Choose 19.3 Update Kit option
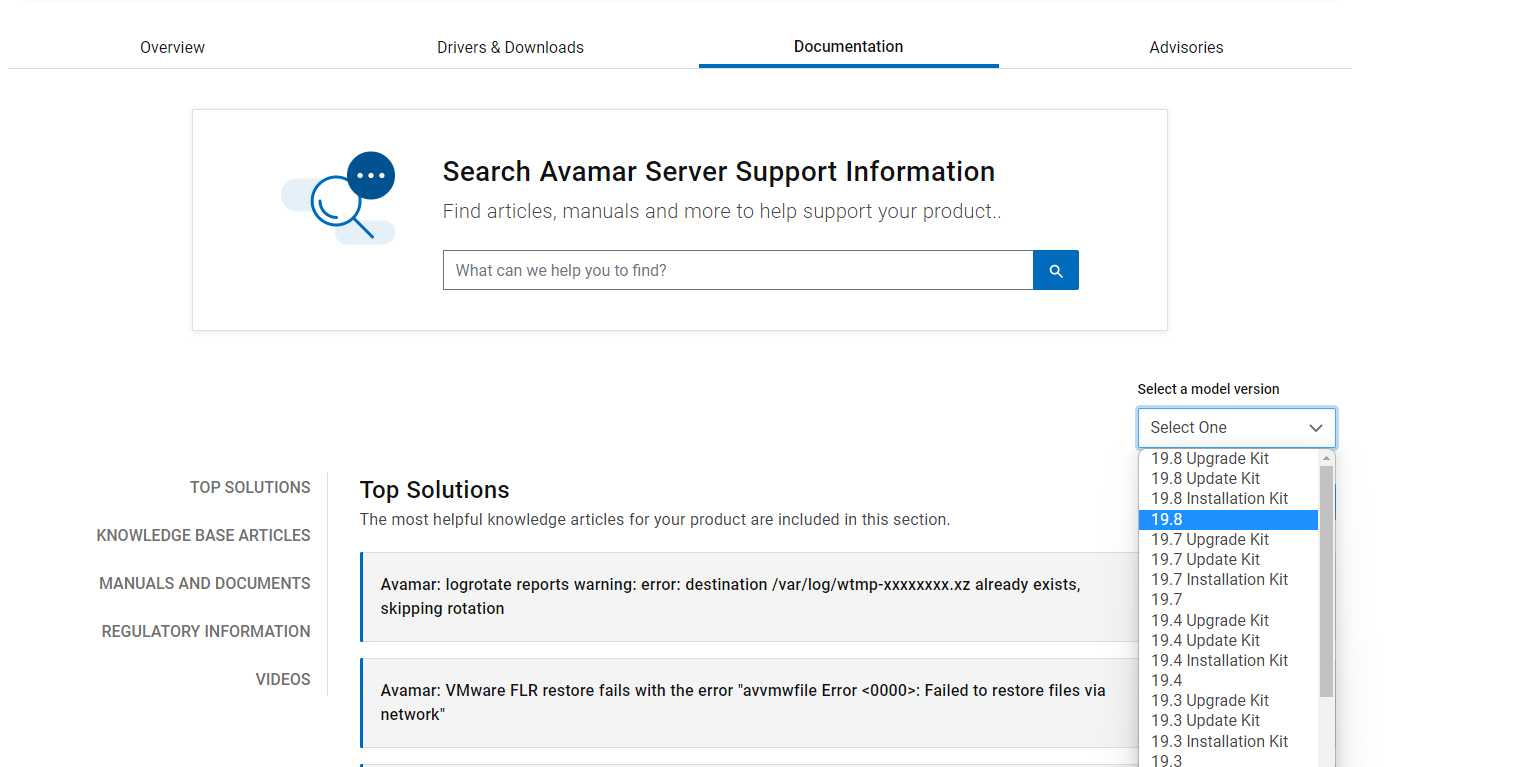This screenshot has height=767, width=1537. [1228, 720]
